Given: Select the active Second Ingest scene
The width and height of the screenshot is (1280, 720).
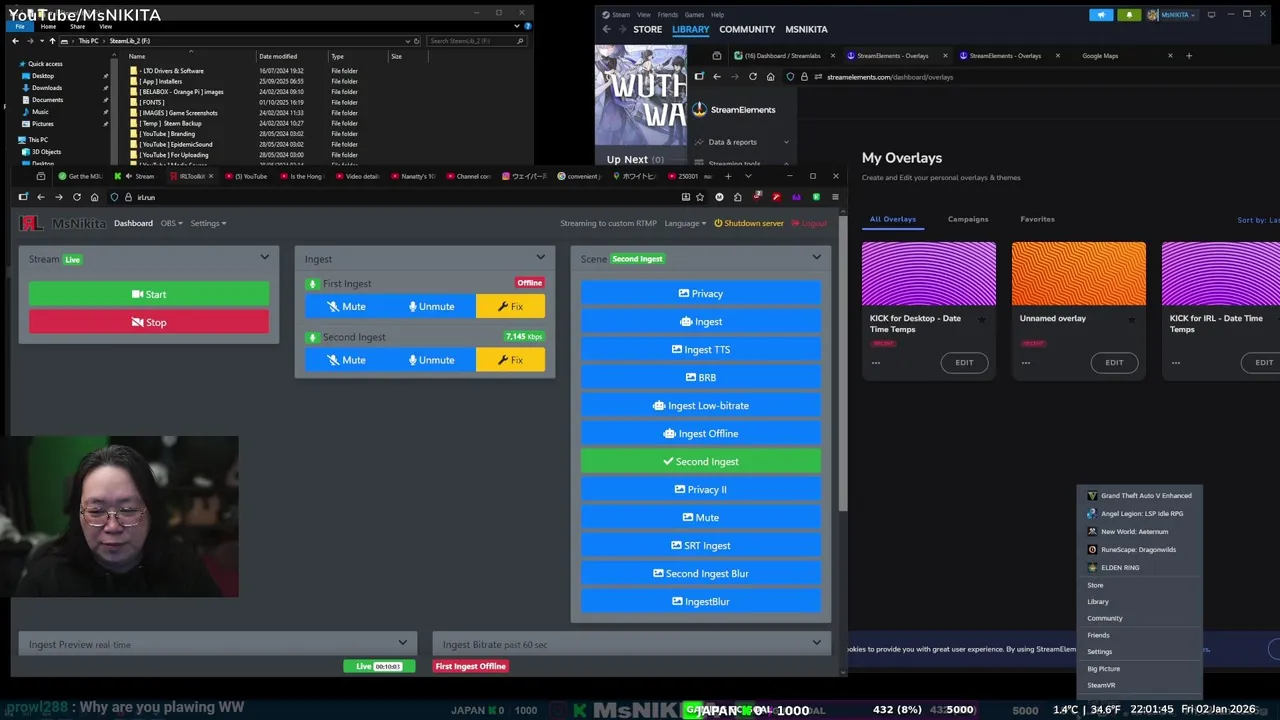Looking at the screenshot, I should [700, 461].
